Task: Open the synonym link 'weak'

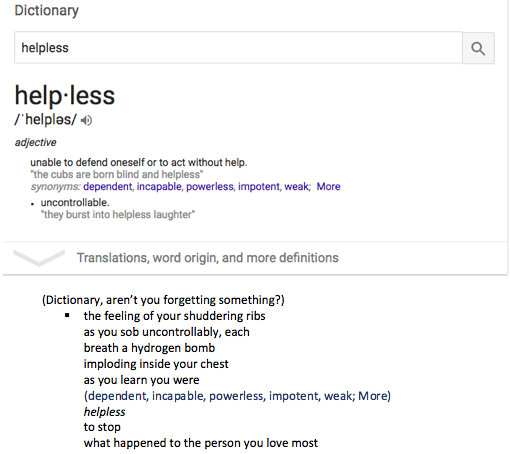Action: 296,186
